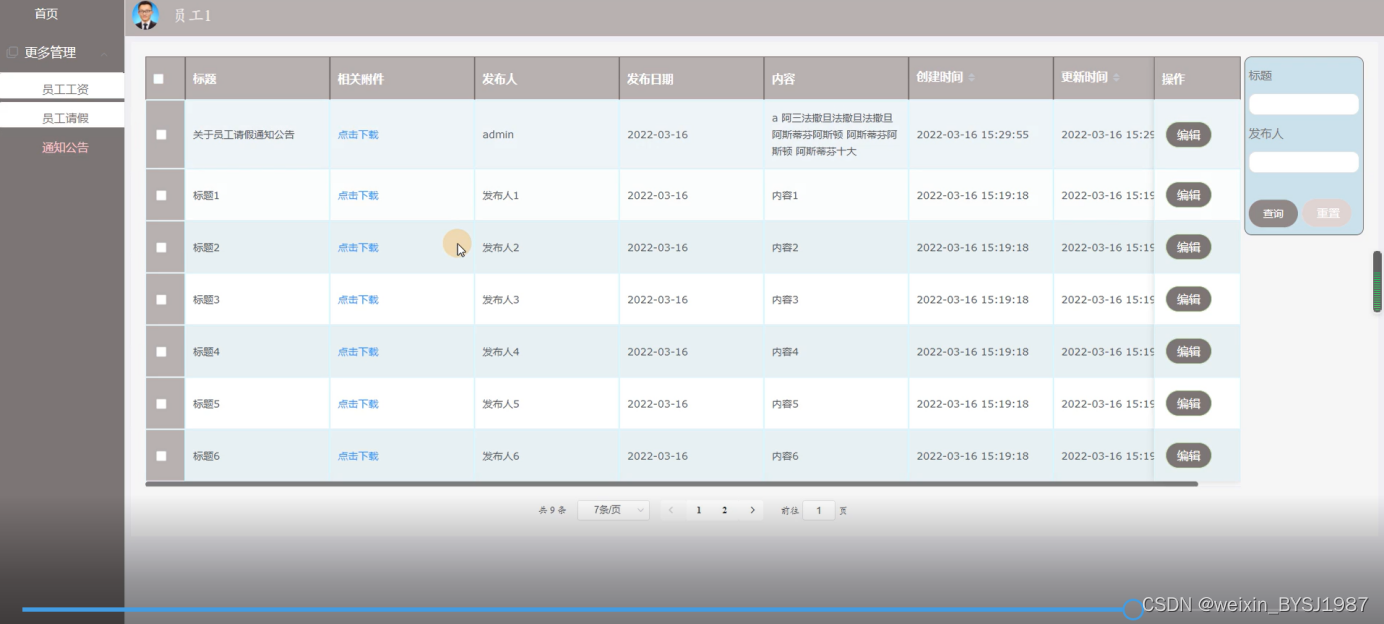Check the 标题1 row checkbox
Image resolution: width=1384 pixels, height=624 pixels.
[x=162, y=196]
